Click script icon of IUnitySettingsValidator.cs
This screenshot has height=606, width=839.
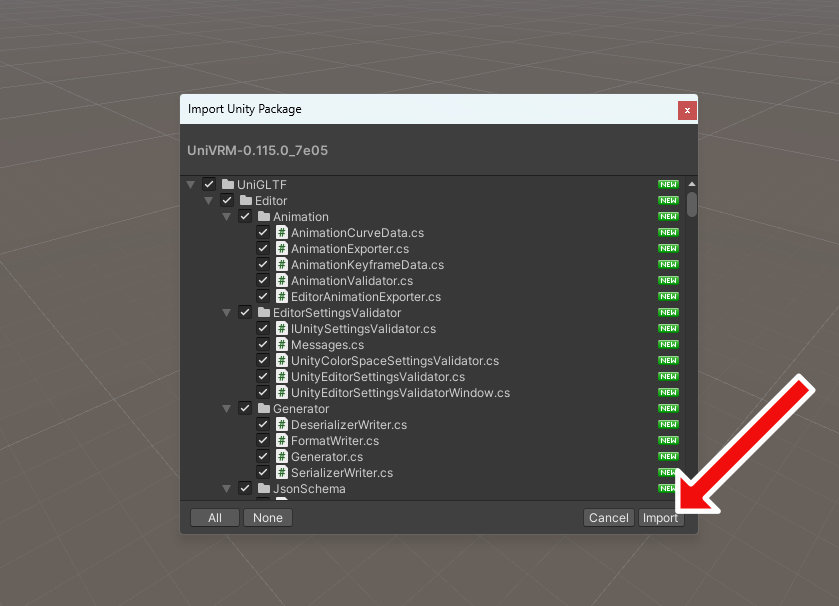tap(282, 328)
